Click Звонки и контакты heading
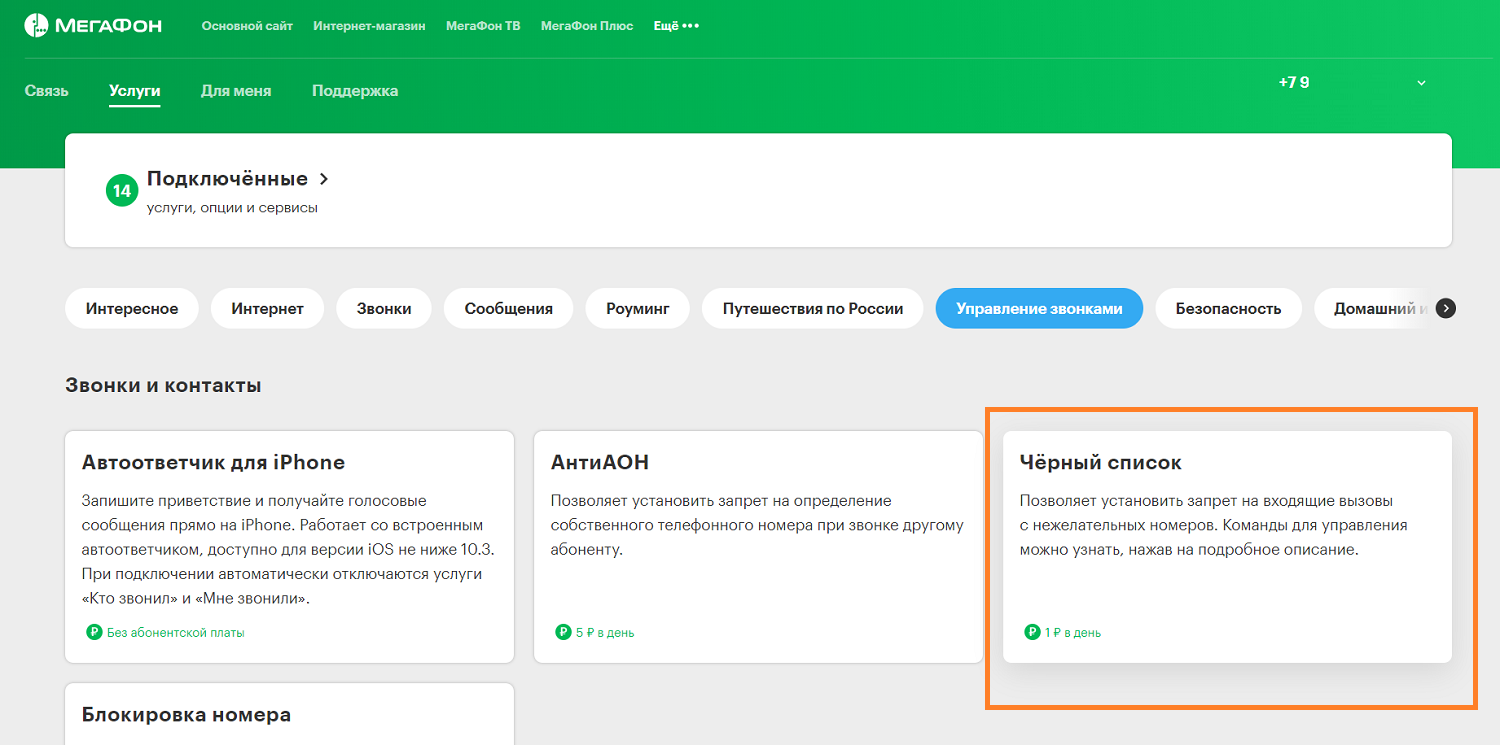1500x745 pixels. (163, 385)
